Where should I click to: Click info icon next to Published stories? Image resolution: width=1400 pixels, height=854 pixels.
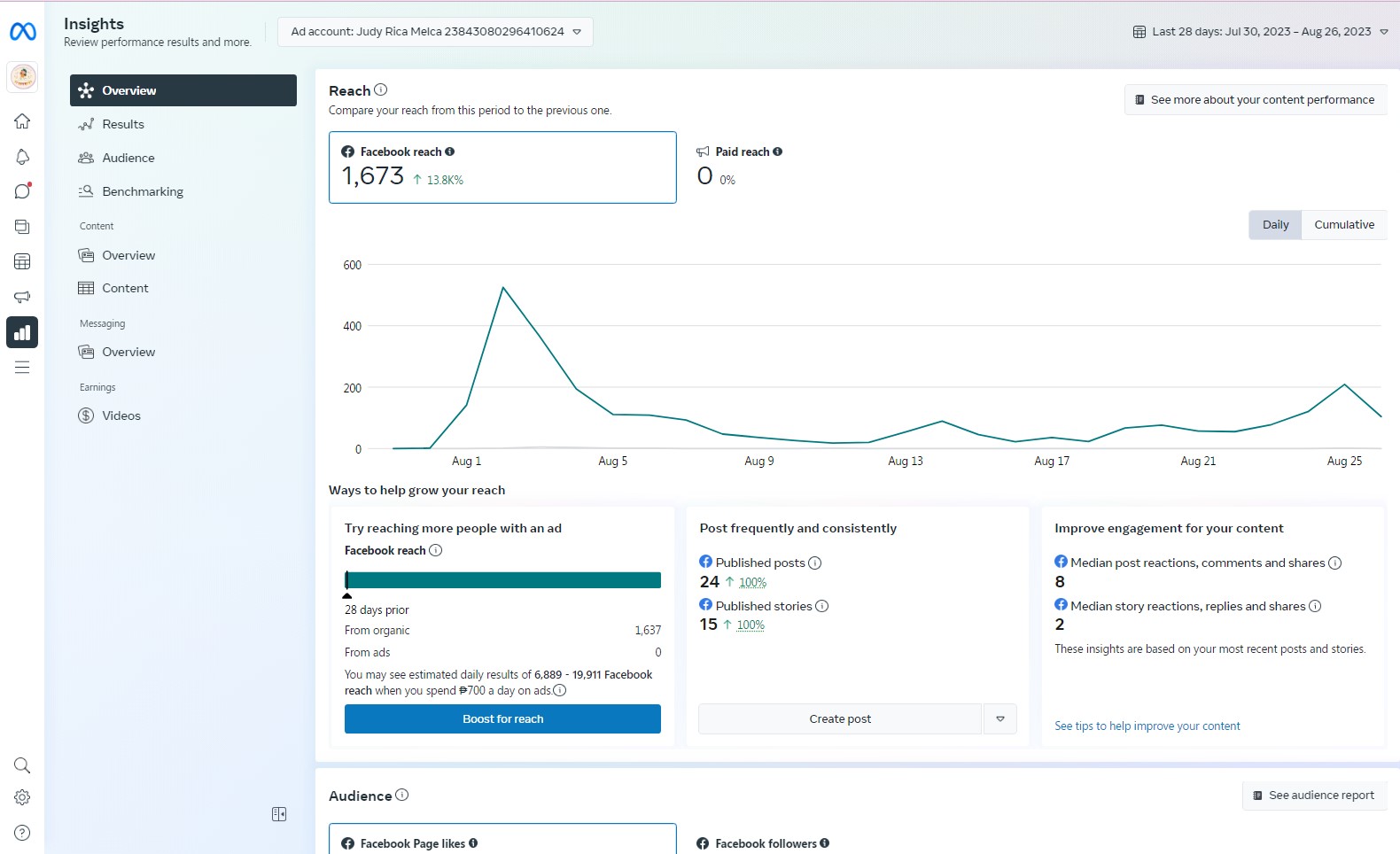click(822, 606)
